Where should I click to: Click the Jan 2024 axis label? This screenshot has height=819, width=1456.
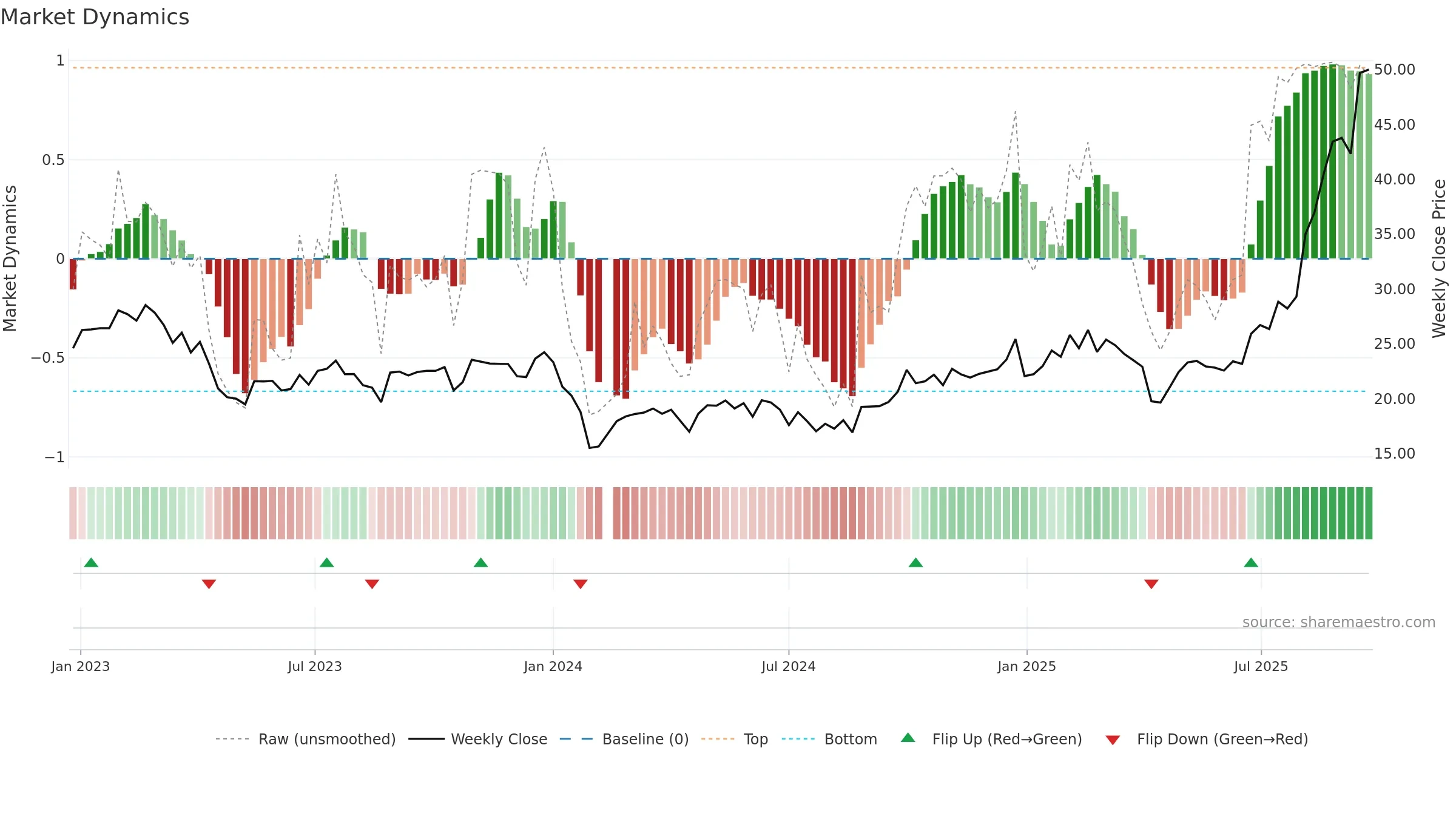pyautogui.click(x=553, y=666)
